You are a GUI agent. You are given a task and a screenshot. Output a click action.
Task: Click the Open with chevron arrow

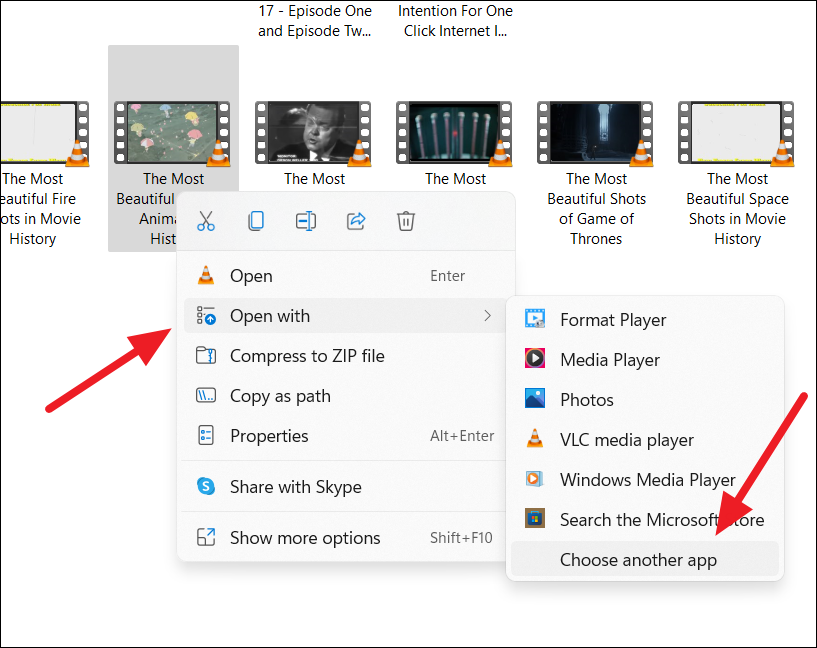coord(487,316)
